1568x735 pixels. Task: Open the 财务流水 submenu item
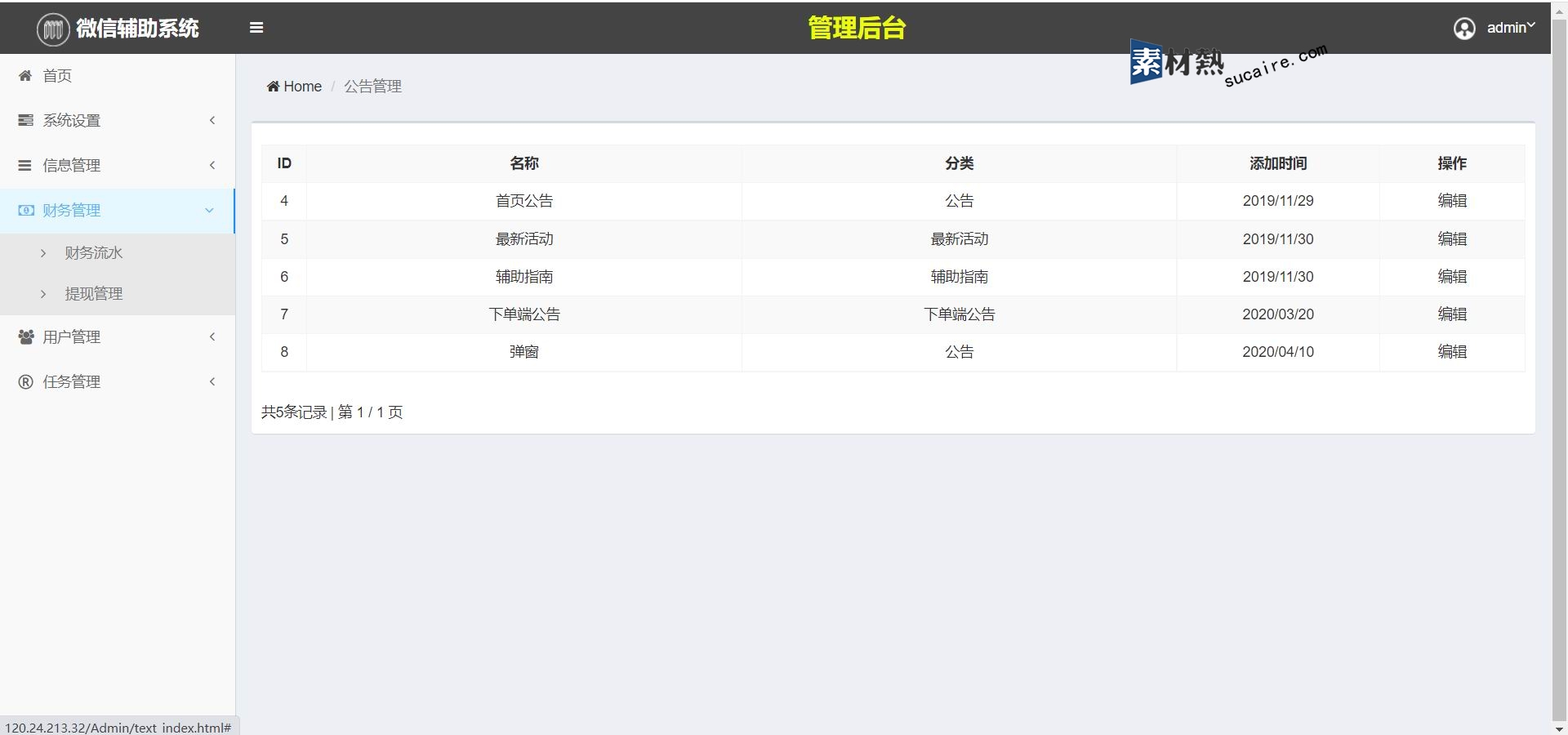pos(94,253)
